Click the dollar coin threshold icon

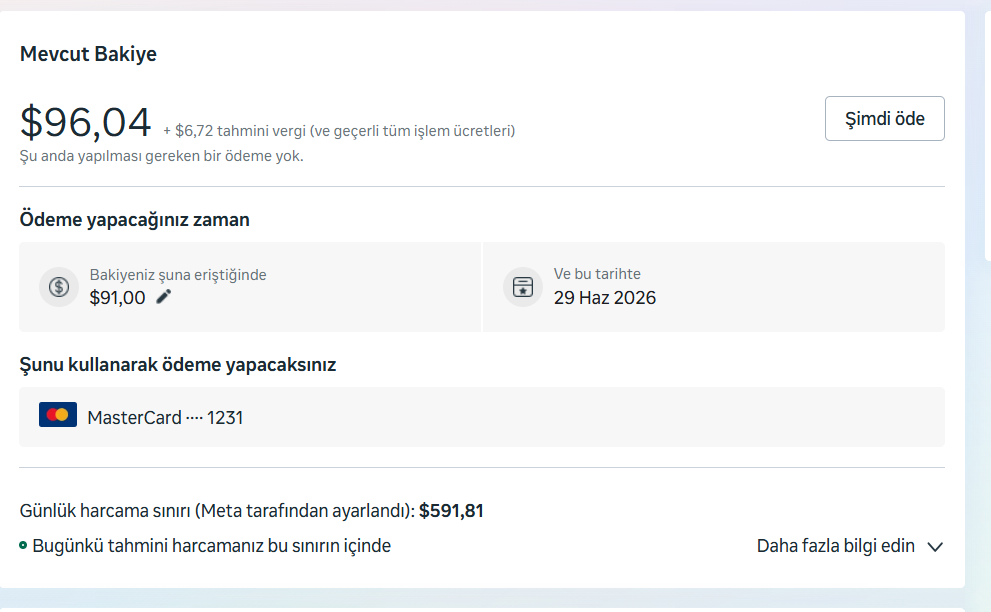pos(59,287)
